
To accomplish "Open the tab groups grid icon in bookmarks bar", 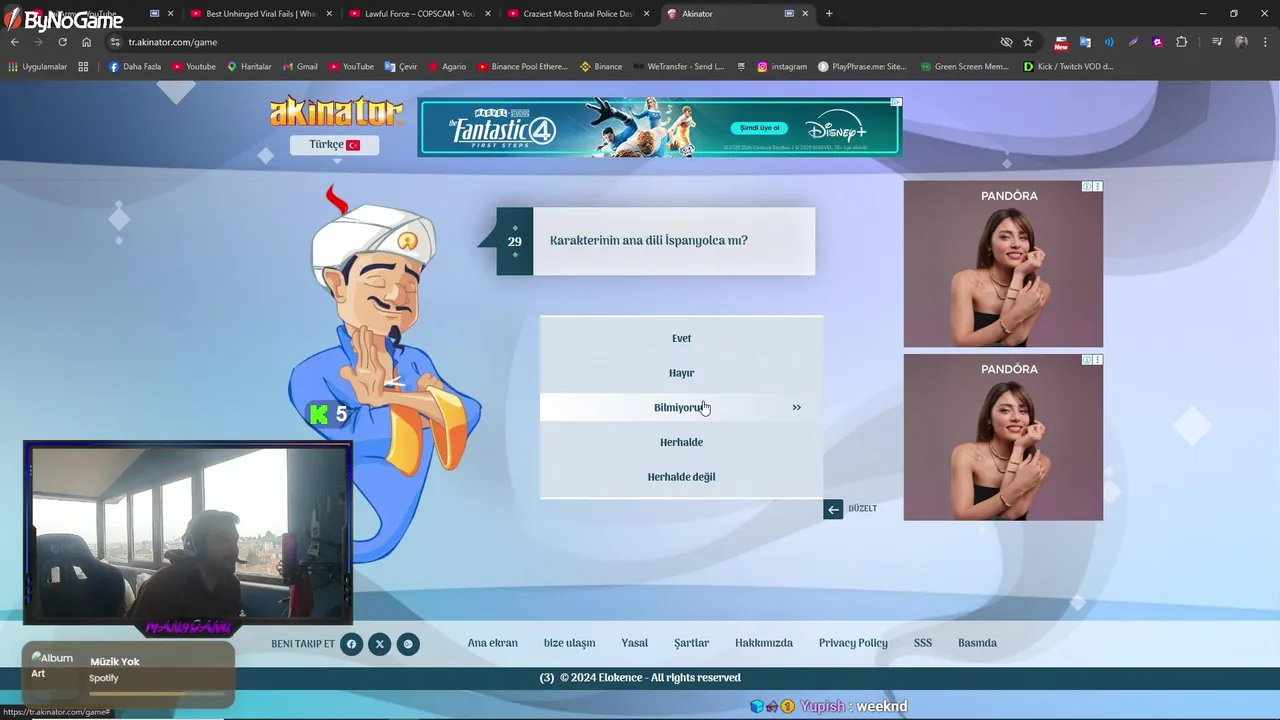I will click(83, 67).
